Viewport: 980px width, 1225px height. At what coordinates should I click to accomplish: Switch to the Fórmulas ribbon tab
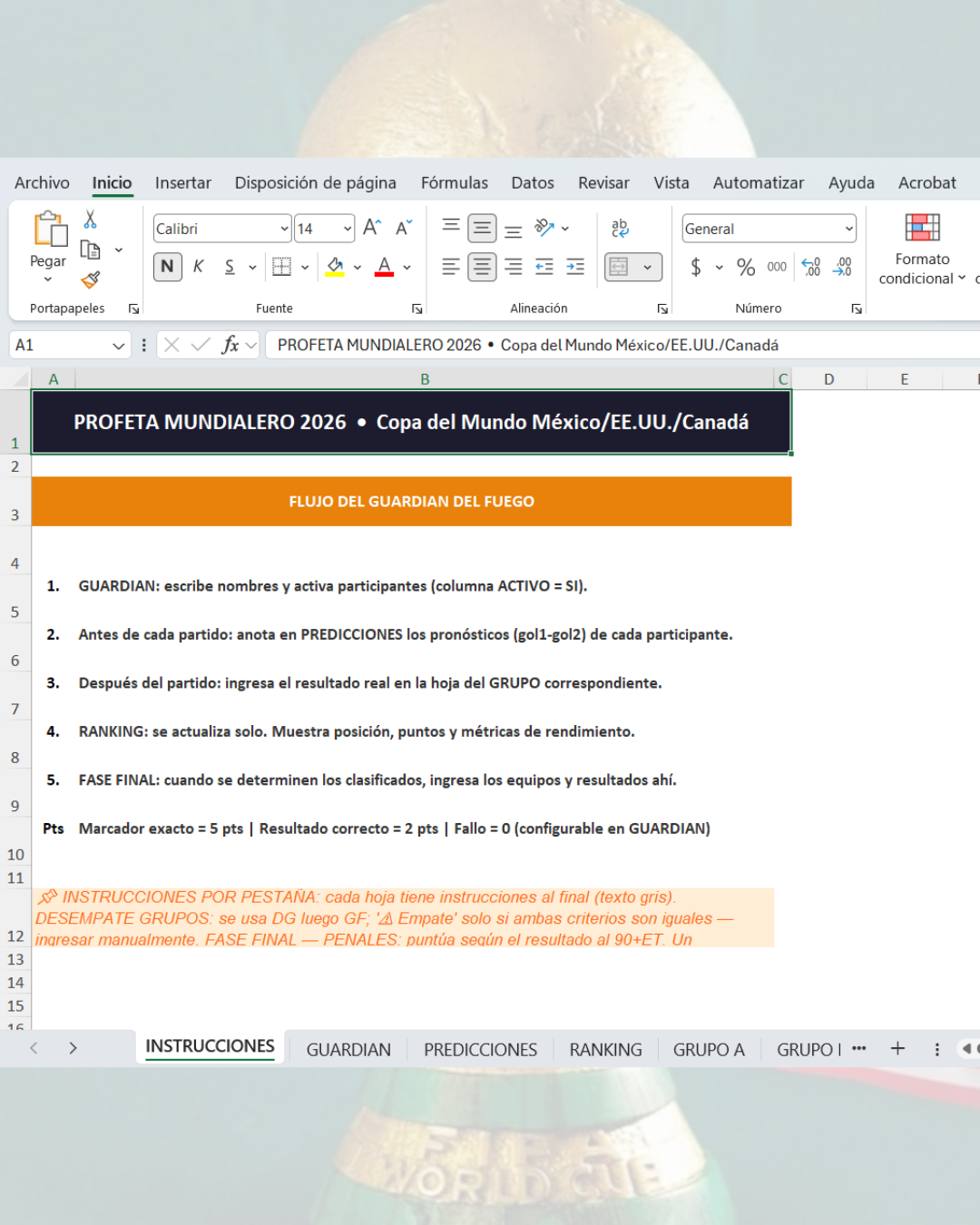coord(455,182)
